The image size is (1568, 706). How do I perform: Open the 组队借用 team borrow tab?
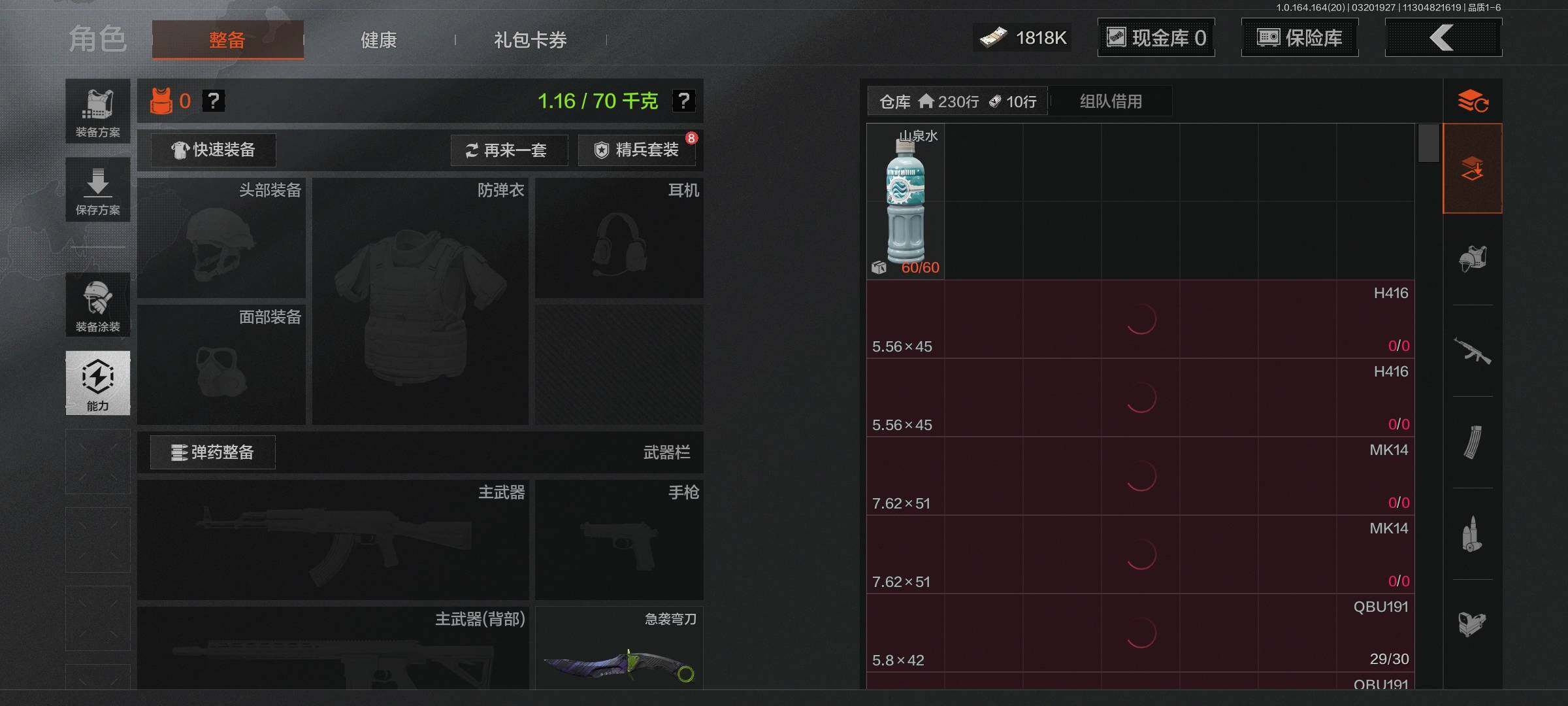pyautogui.click(x=1111, y=101)
